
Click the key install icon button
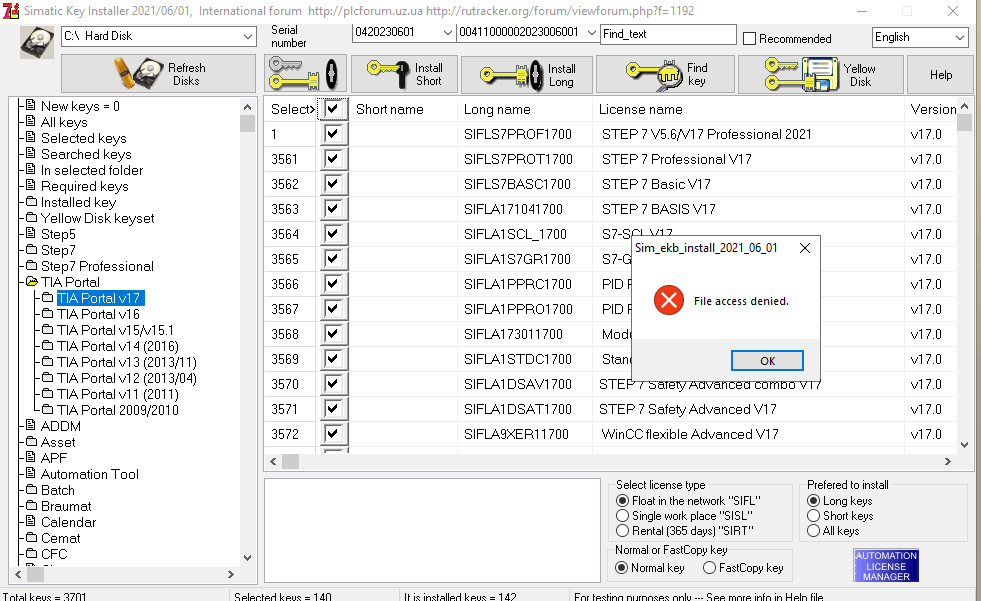coord(305,75)
